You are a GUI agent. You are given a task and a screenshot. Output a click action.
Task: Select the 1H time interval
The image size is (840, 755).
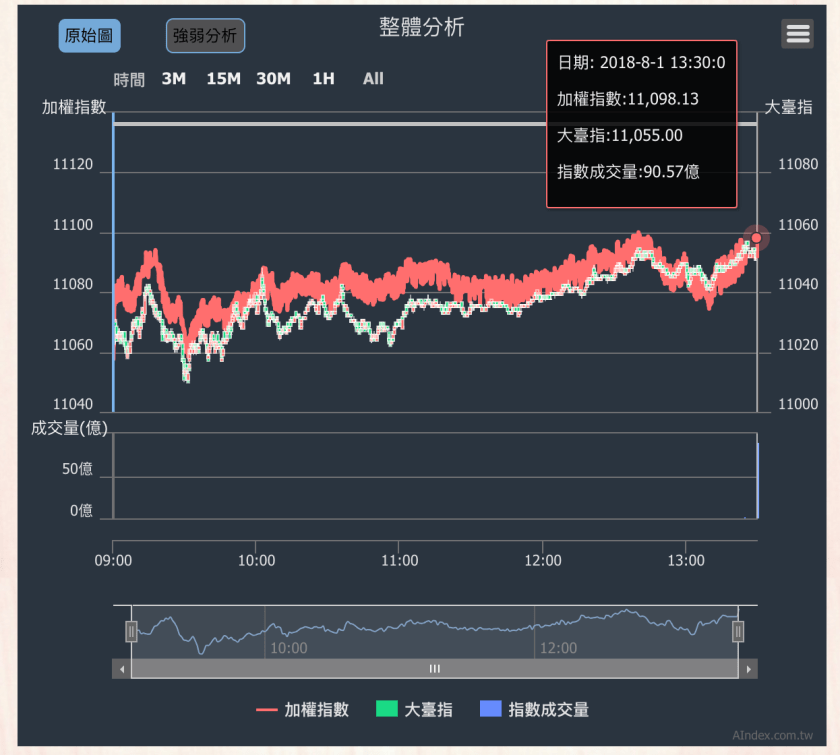click(x=323, y=78)
